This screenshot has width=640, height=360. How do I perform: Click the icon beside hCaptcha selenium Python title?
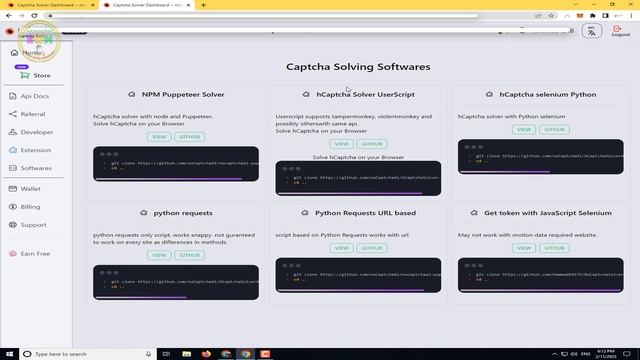coord(489,94)
